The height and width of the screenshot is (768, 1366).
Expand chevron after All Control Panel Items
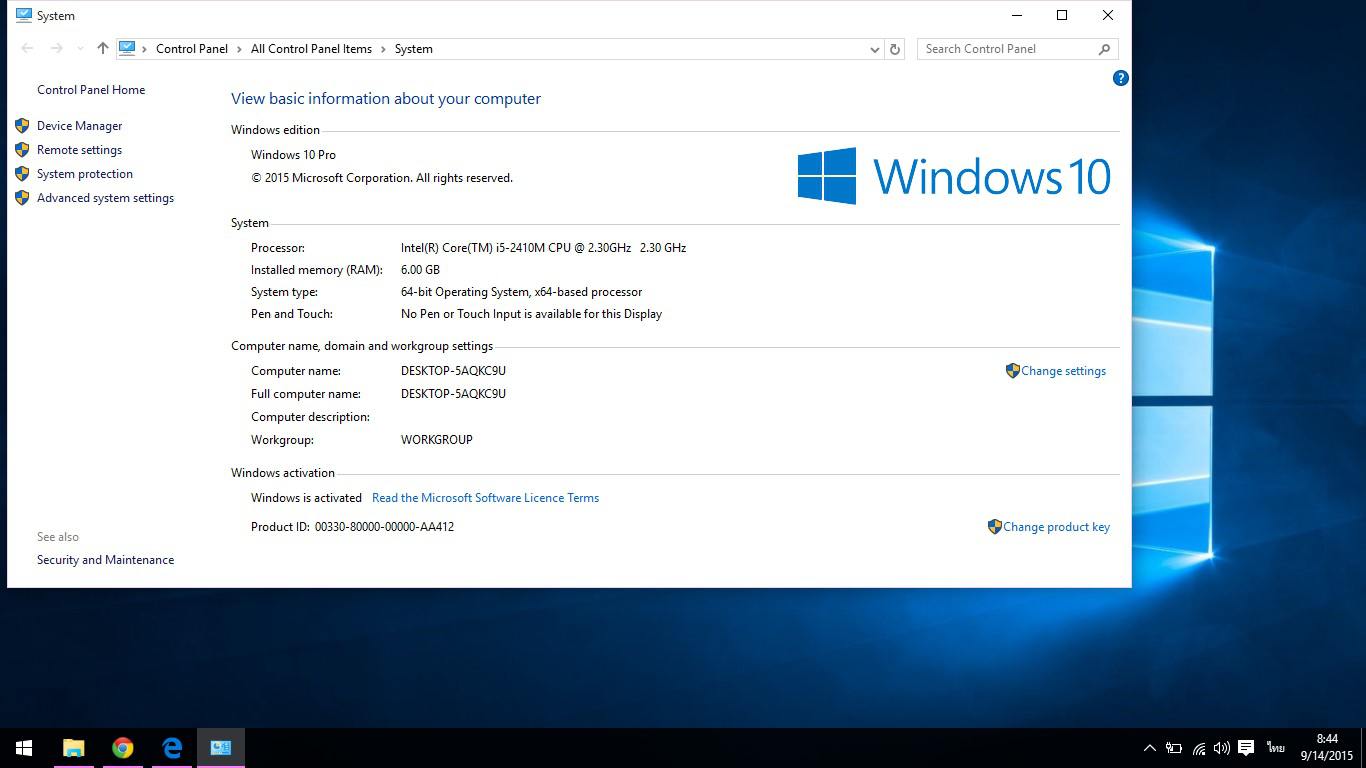(383, 49)
